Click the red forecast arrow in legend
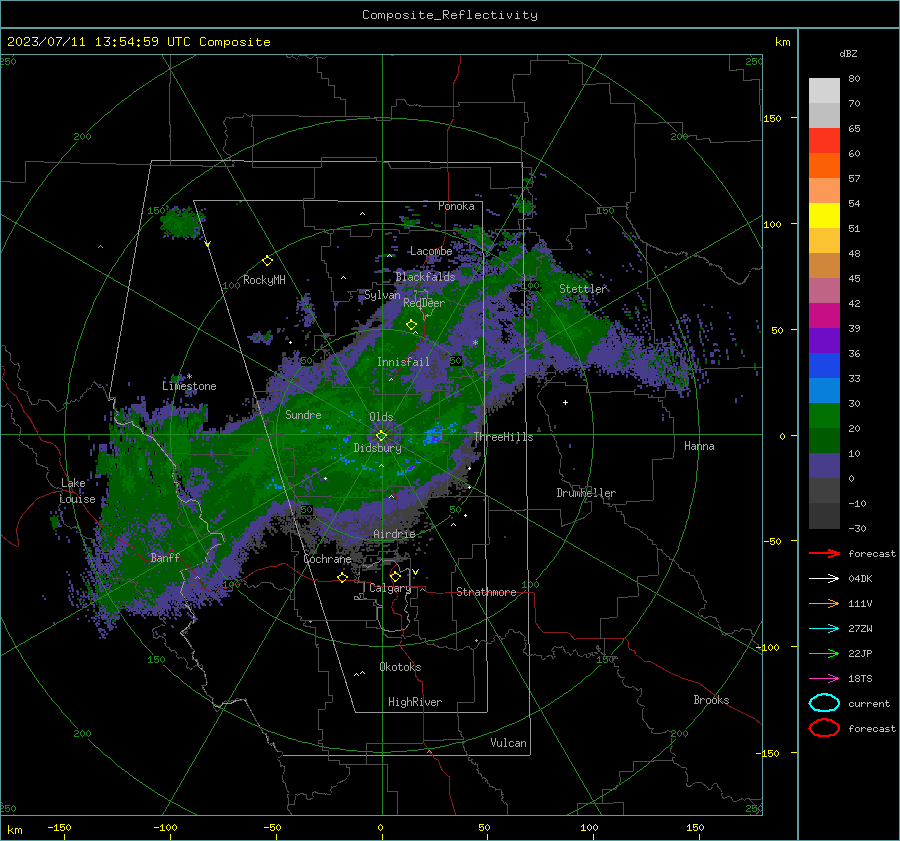This screenshot has width=900, height=841. 824,553
